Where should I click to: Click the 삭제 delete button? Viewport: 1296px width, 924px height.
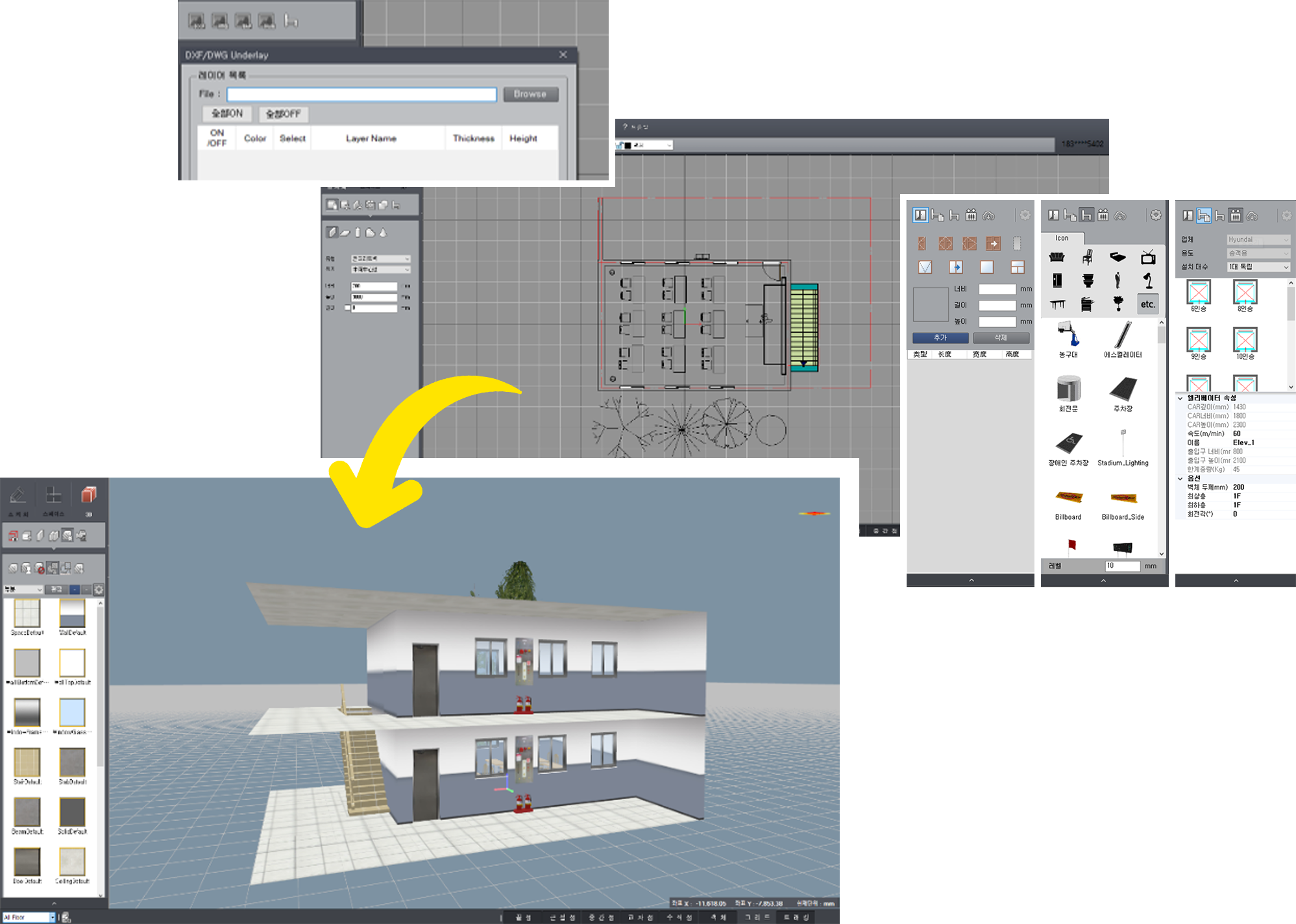coord(1001,338)
